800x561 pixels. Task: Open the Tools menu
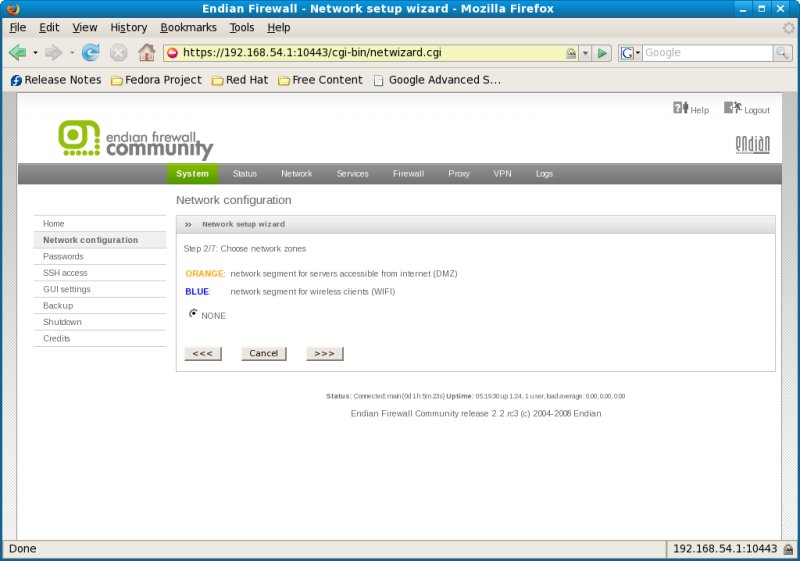(241, 28)
